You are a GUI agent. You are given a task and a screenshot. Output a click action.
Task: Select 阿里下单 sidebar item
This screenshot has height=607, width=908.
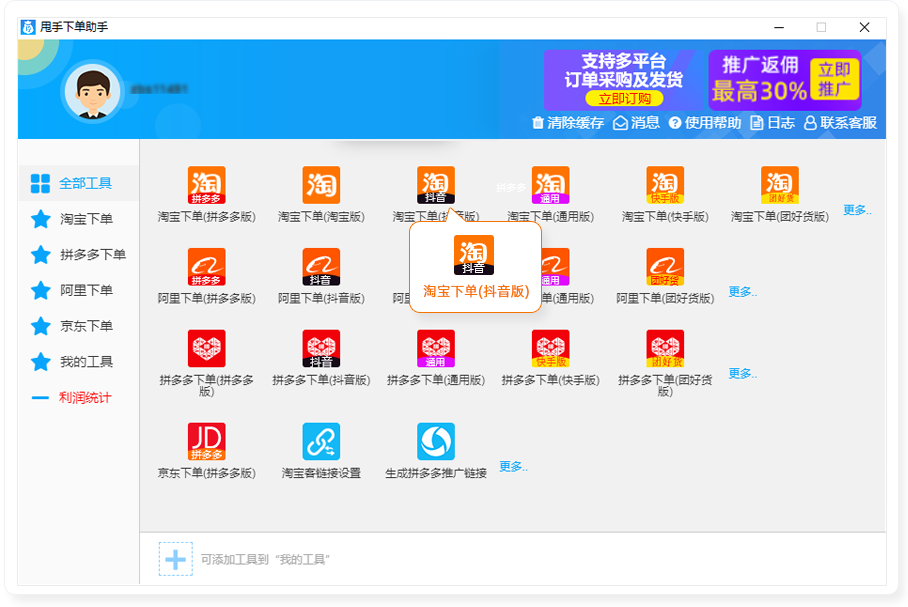click(x=78, y=290)
